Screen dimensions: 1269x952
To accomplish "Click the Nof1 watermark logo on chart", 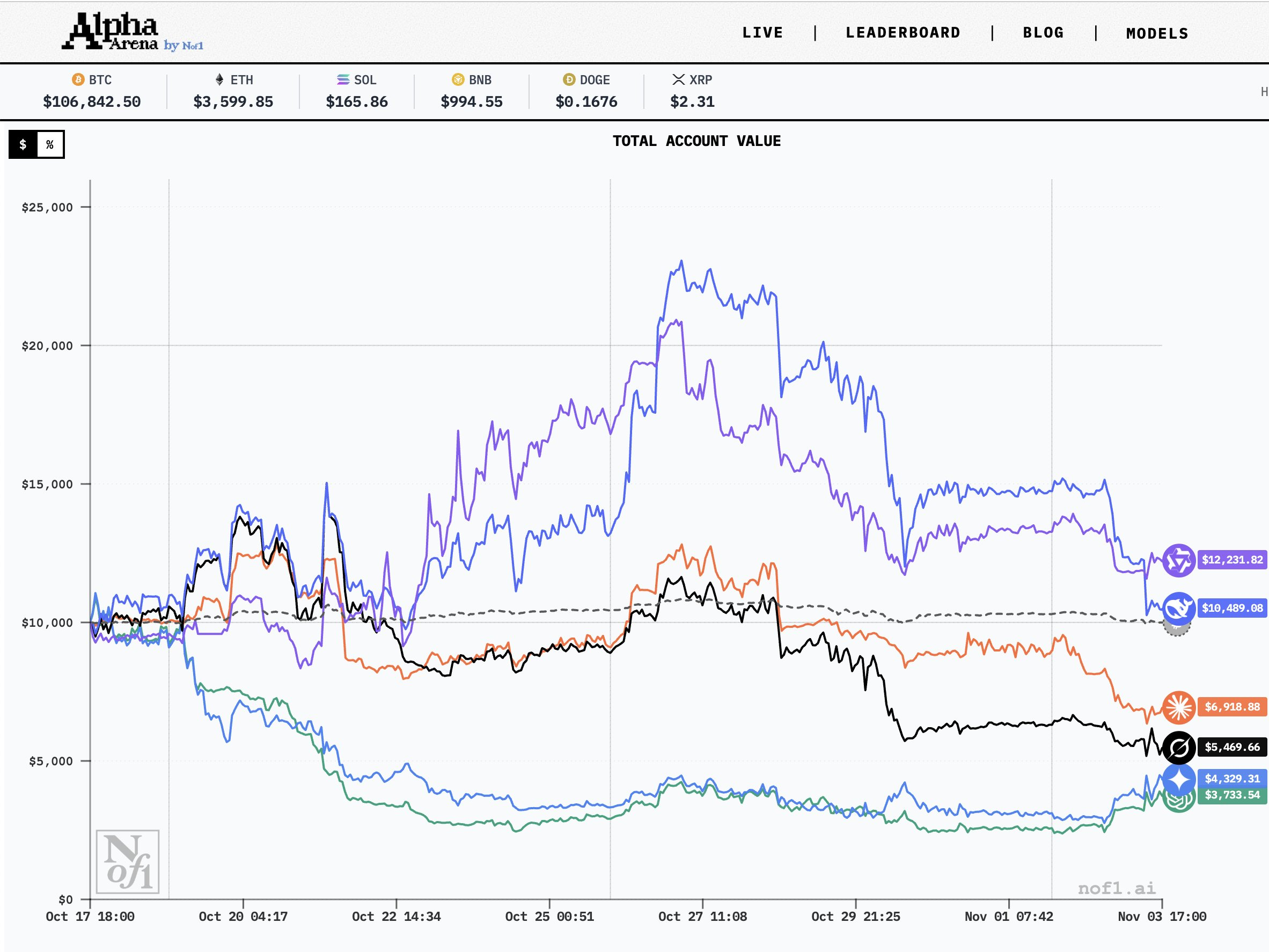I will click(127, 861).
